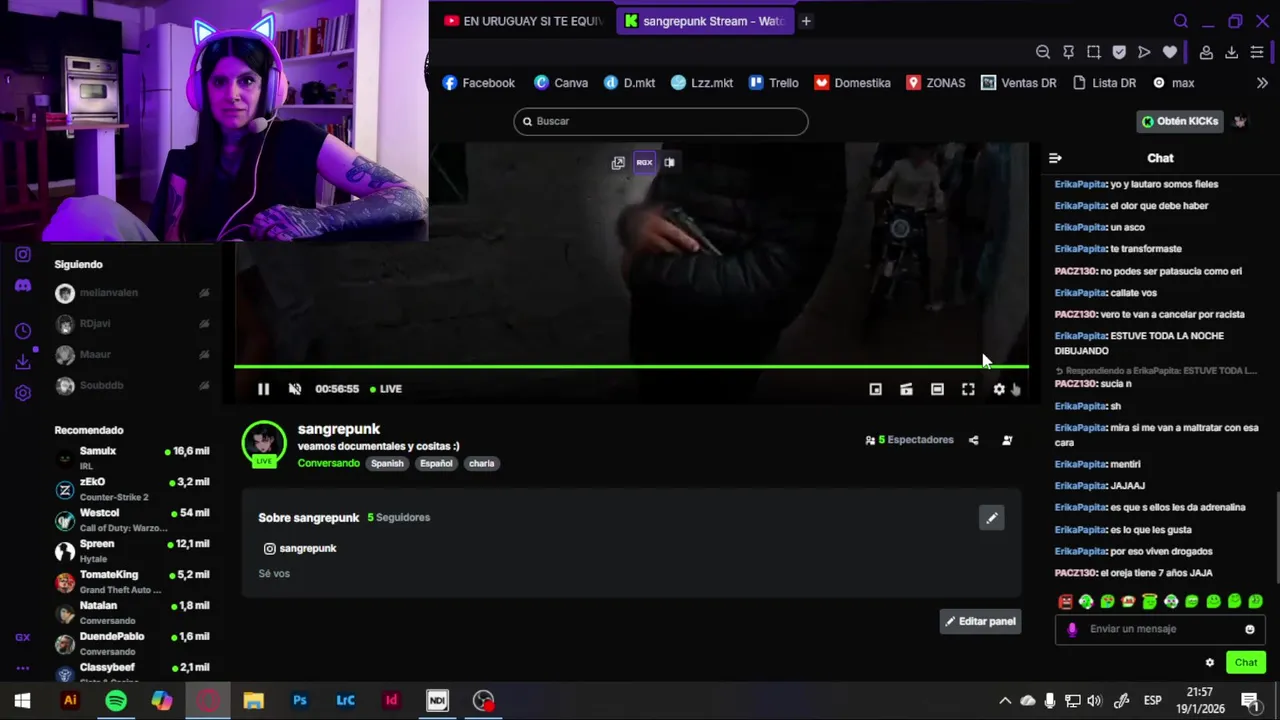Image resolution: width=1280 pixels, height=720 pixels.
Task: Open sangrepunk Instagram link in panel
Action: pos(300,548)
